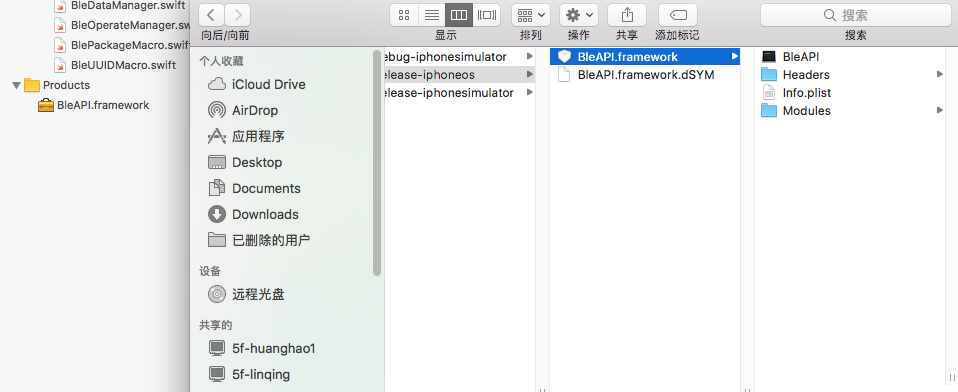Expand arrow beside selected BleAPI.framework
This screenshot has height=392, width=958.
coord(734,57)
